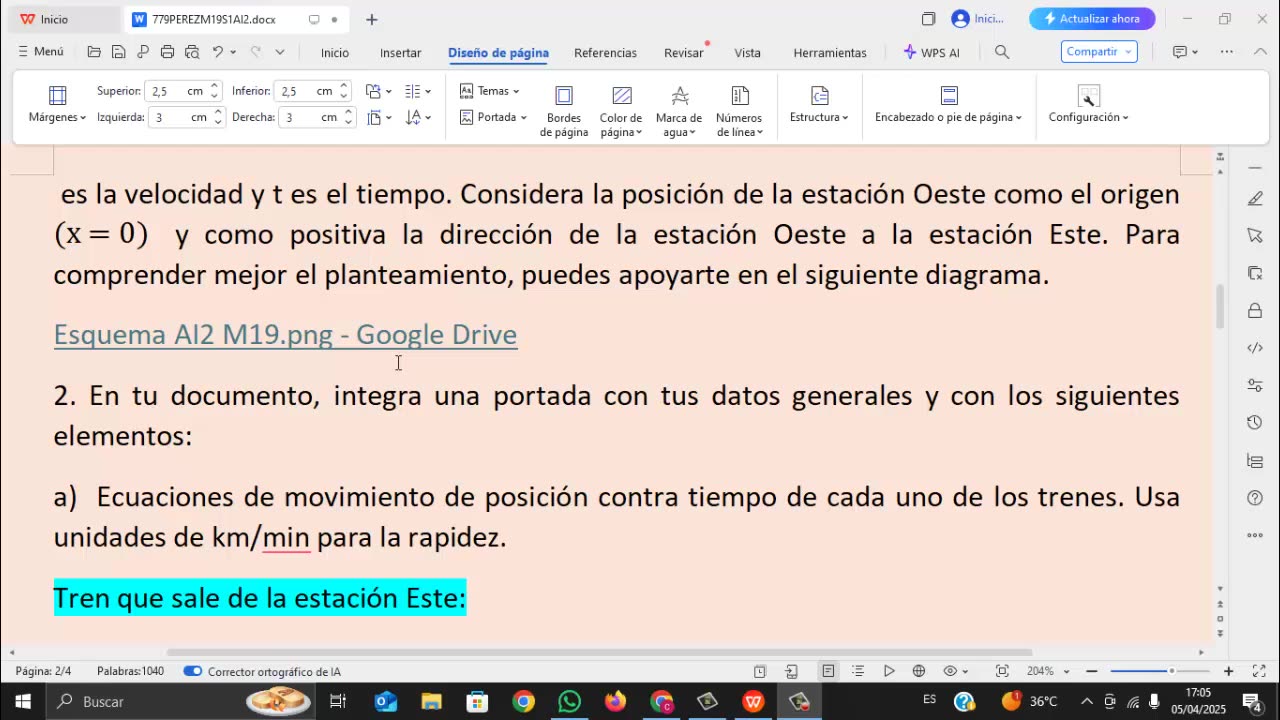
Task: Open the Configuración tool icon
Action: pyautogui.click(x=1089, y=95)
